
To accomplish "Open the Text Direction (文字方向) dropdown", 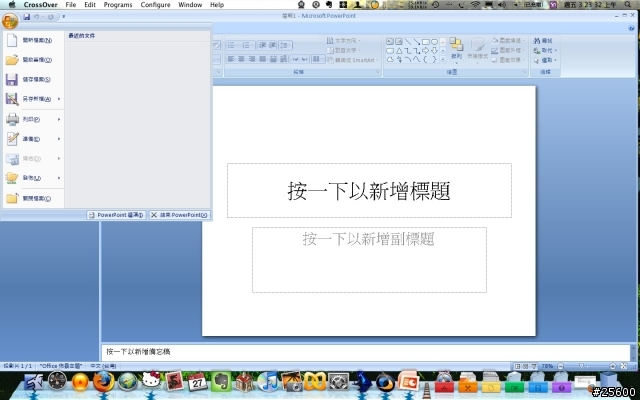I will tap(344, 40).
